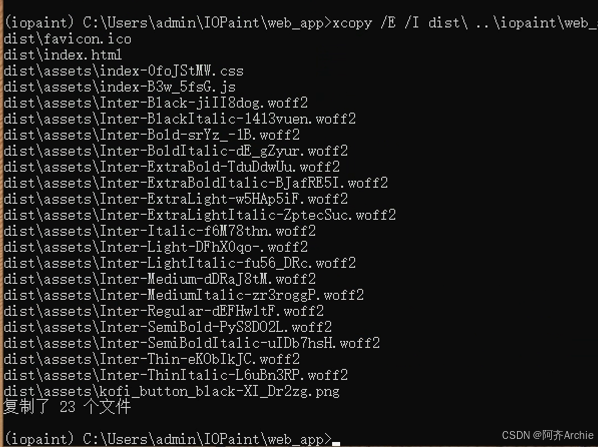The height and width of the screenshot is (447, 598).
Task: Click the copied 23 files summary line
Action: coord(67,407)
